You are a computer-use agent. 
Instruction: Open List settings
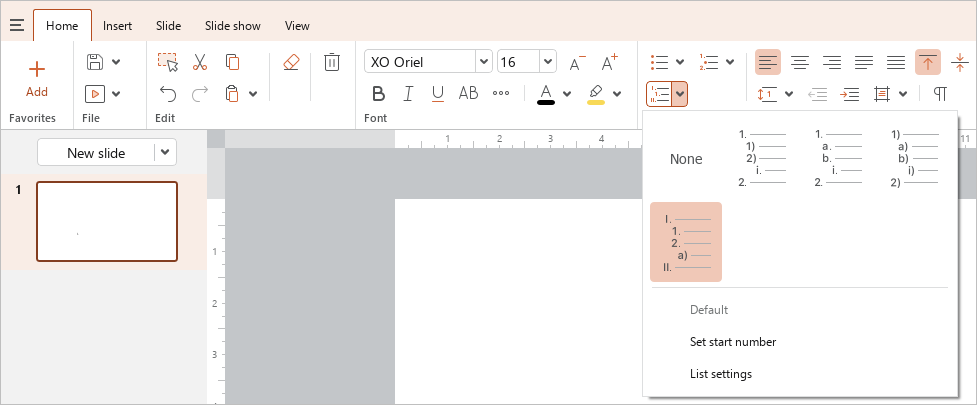tap(721, 374)
